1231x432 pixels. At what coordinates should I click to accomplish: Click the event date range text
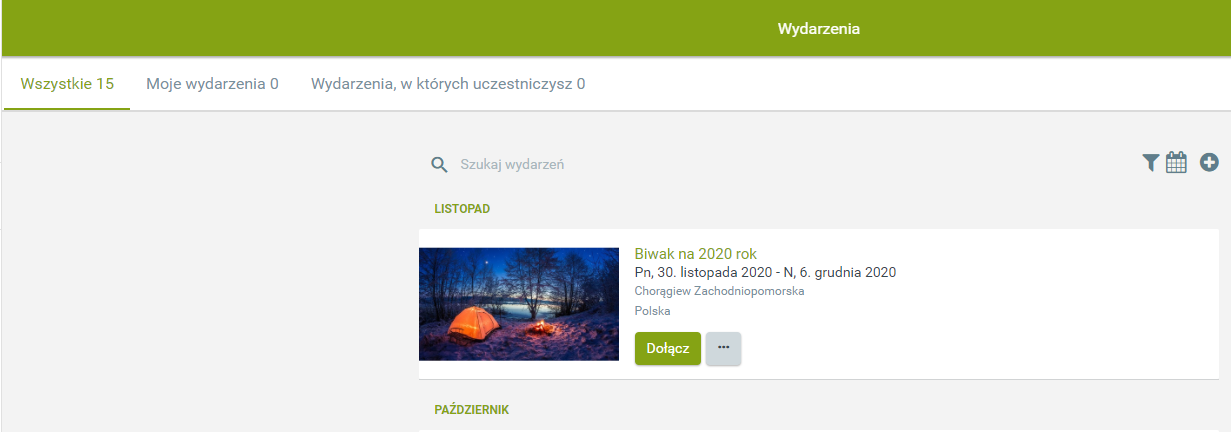(x=765, y=272)
